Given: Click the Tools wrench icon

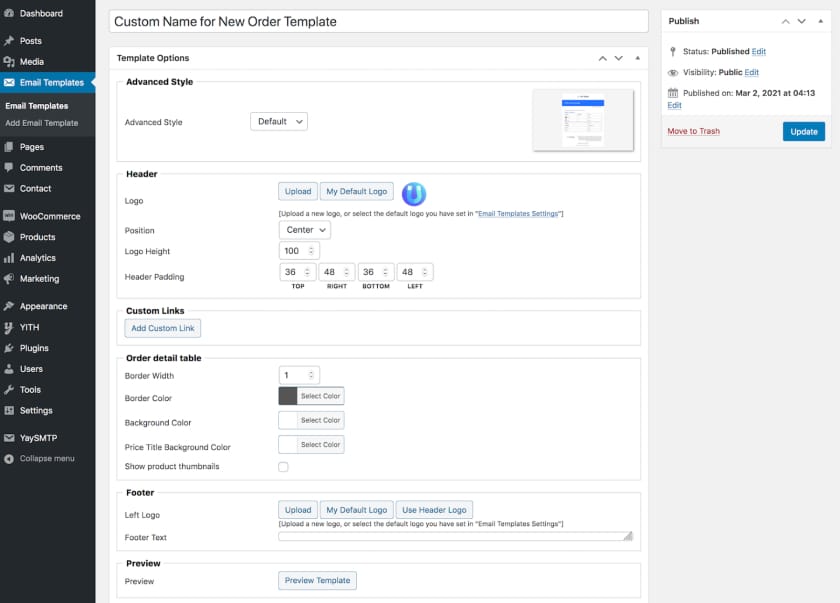Looking at the screenshot, I should click(9, 390).
